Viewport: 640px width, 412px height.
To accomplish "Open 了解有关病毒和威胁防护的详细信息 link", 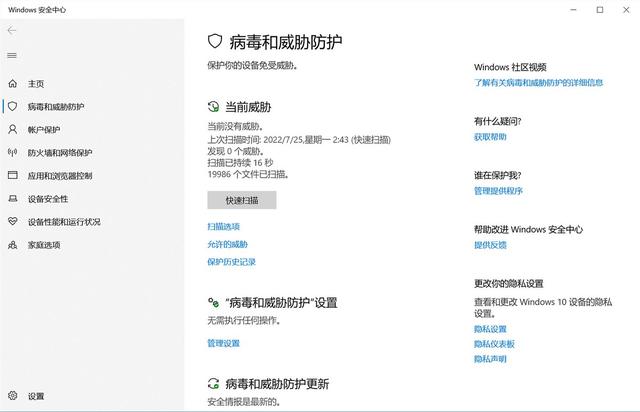I will [x=538, y=82].
